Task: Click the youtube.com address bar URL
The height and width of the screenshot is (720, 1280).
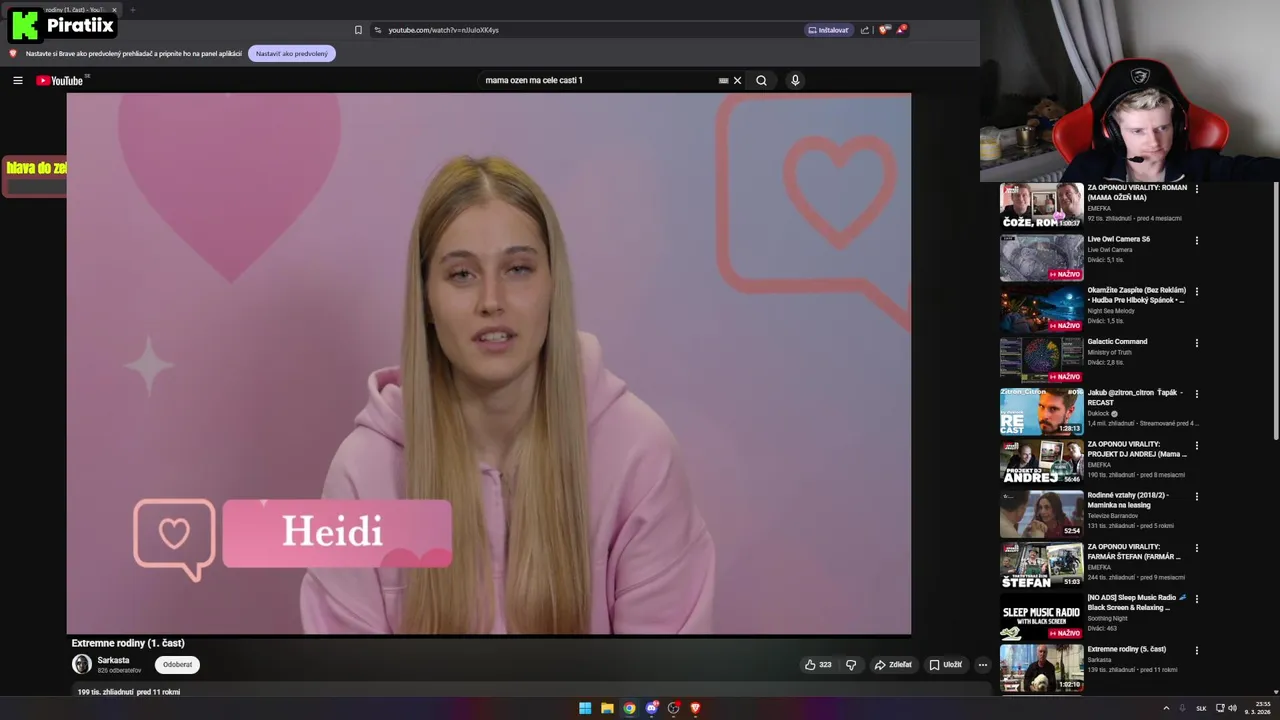Action: point(443,30)
